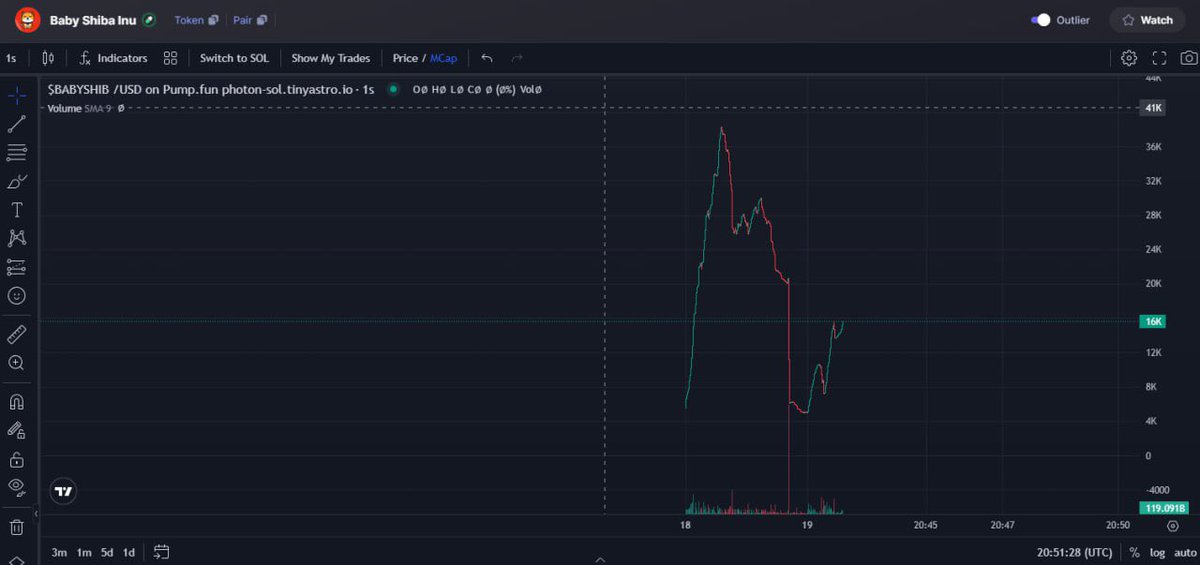Toggle stay in drawing mode
This screenshot has height=565, width=1200.
[17, 430]
